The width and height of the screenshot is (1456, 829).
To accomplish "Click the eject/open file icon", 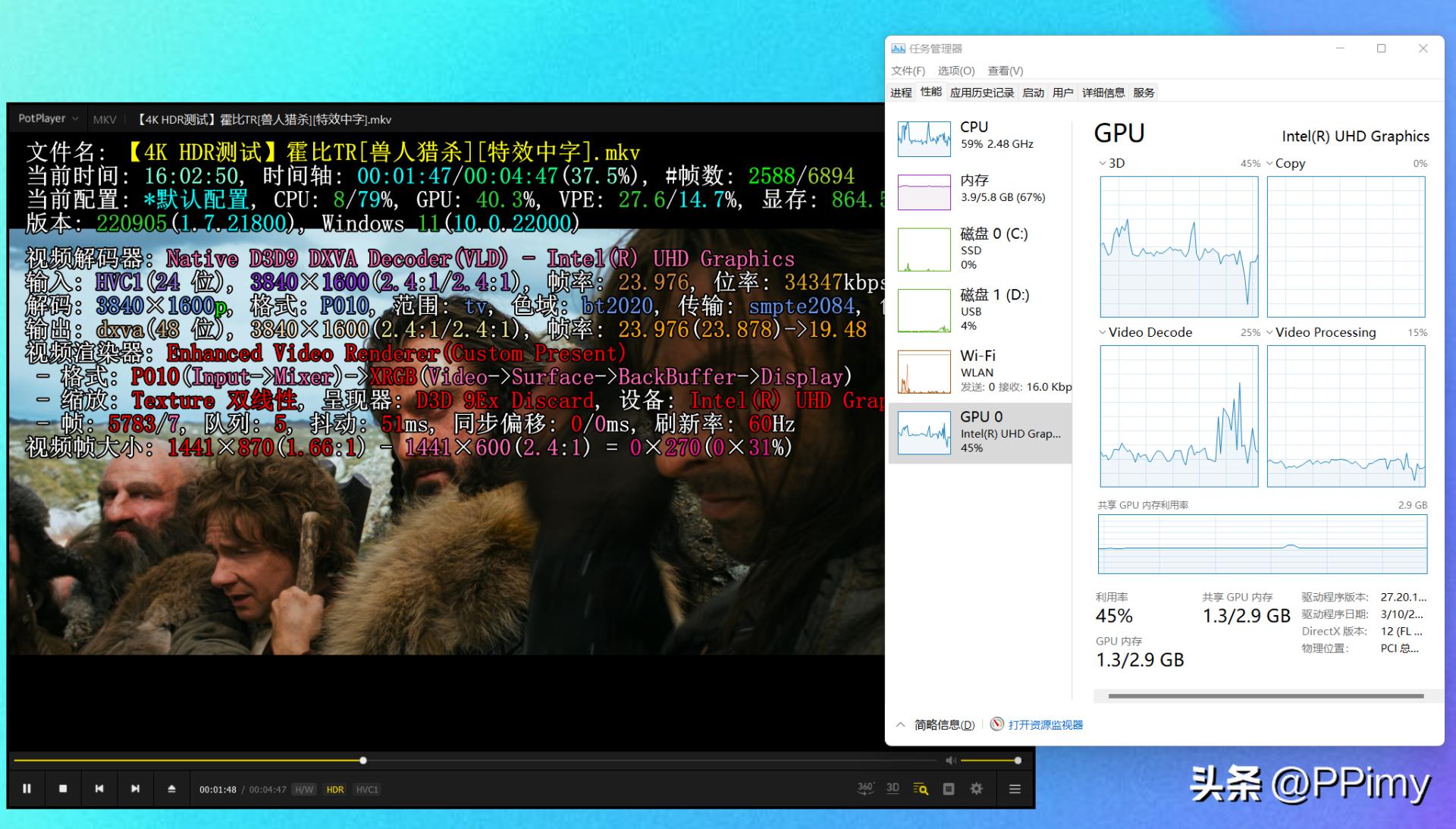I will tap(171, 789).
